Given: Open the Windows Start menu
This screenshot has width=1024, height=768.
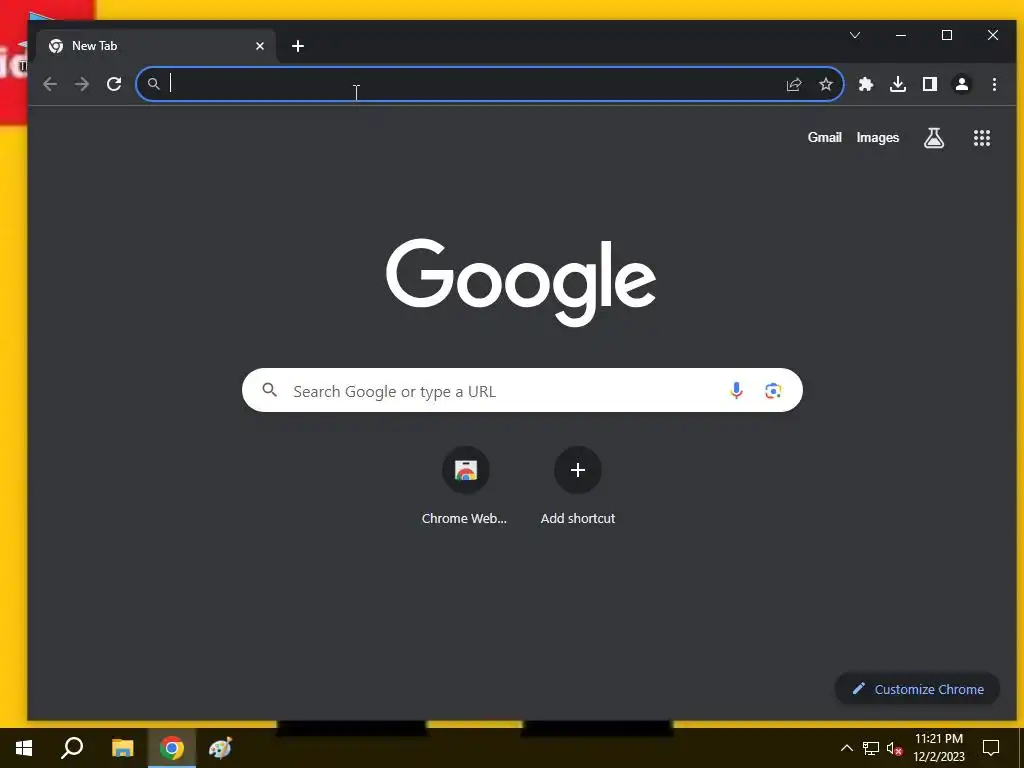Looking at the screenshot, I should [x=24, y=748].
